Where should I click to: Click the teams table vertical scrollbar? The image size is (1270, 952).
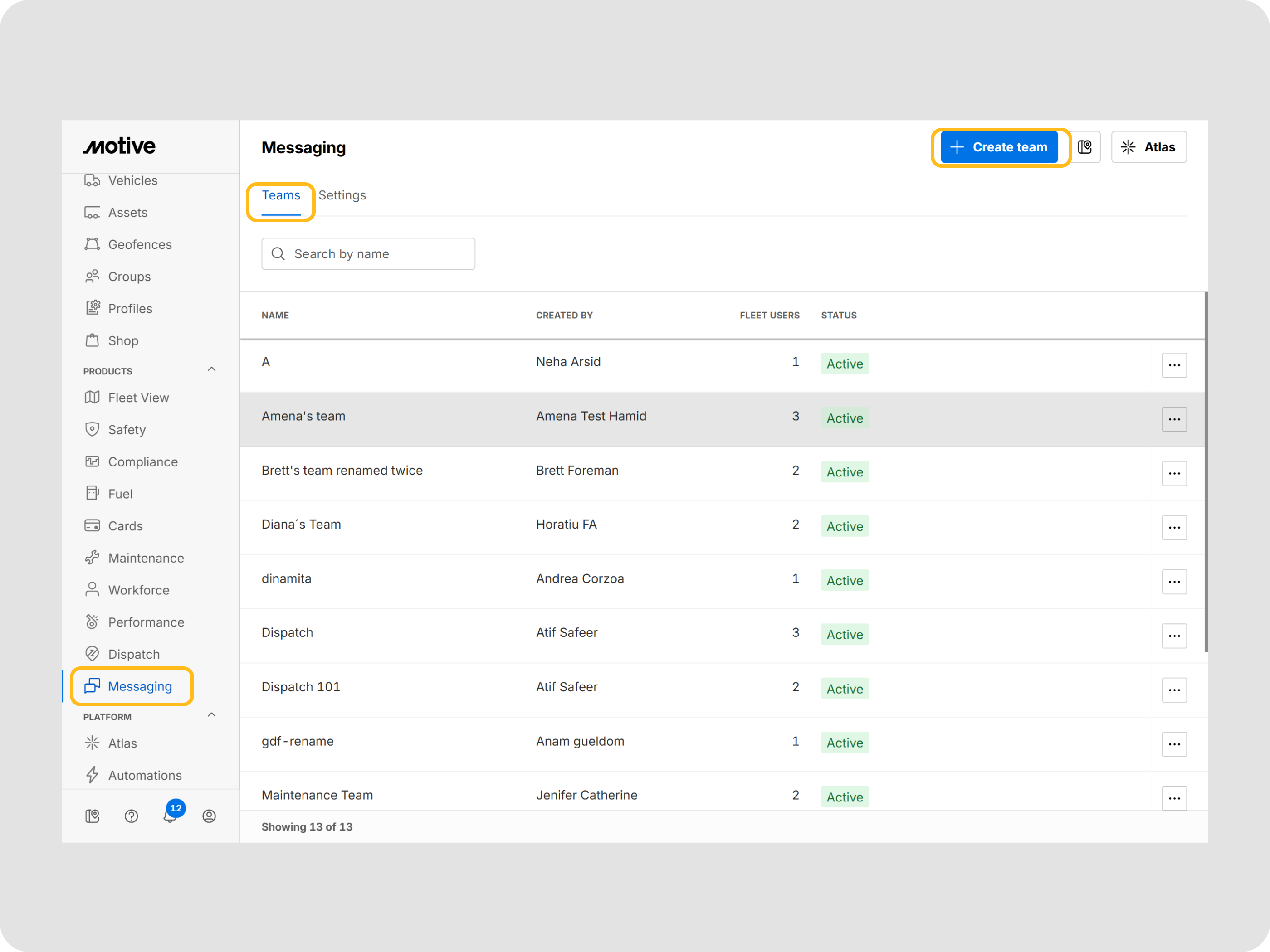[1206, 472]
